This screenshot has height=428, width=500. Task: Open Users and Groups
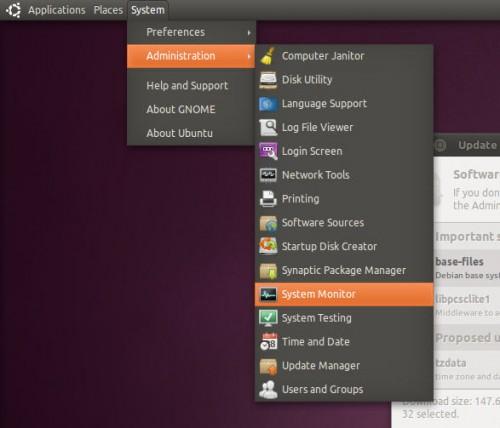coord(344,390)
